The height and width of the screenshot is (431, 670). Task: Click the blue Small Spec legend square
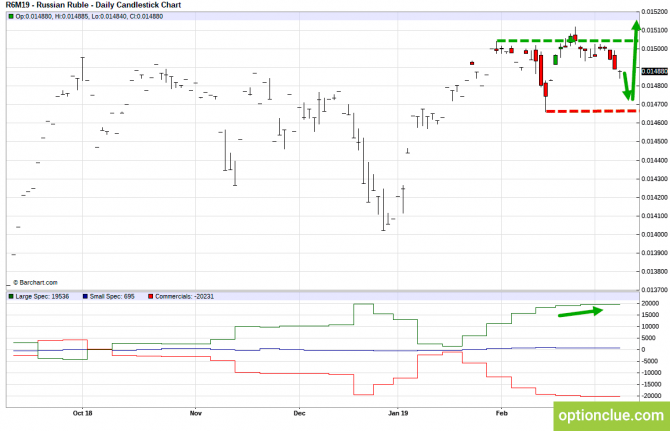(x=85, y=296)
